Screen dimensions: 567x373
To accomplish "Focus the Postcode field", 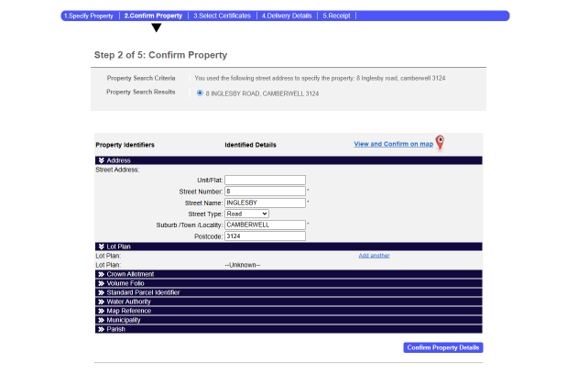I will [265, 236].
